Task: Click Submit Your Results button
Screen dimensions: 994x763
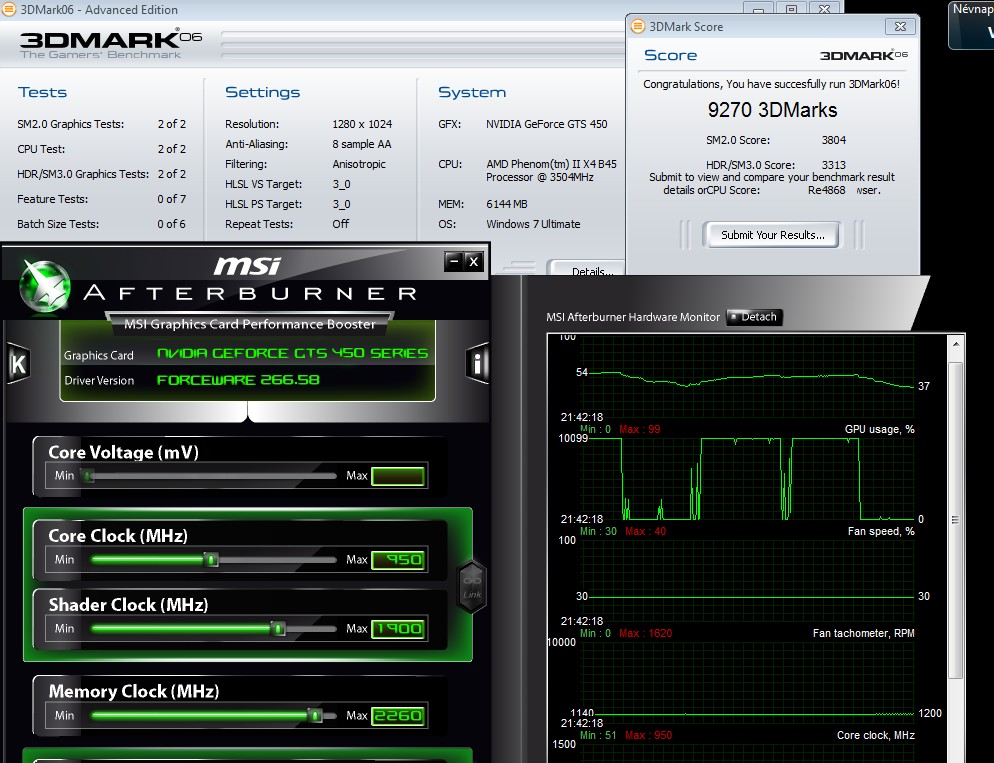Action: coord(772,235)
